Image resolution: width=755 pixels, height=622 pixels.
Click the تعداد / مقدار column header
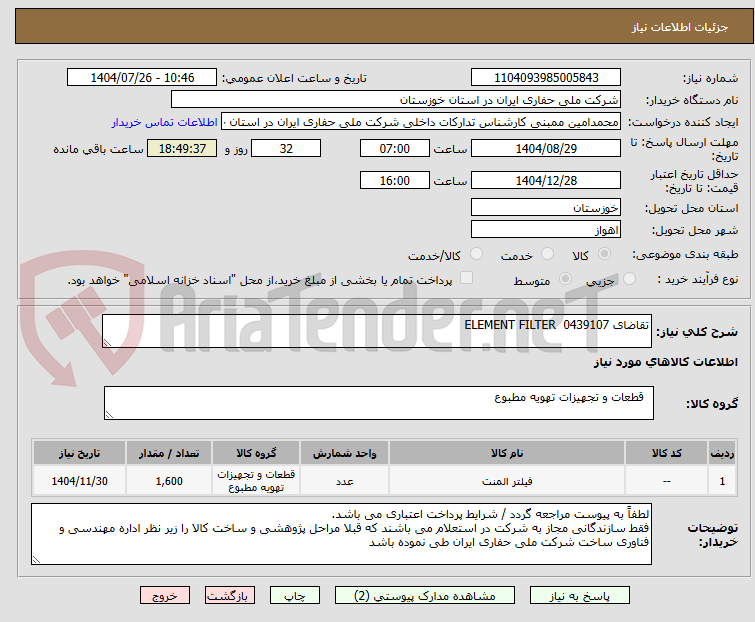[x=169, y=453]
